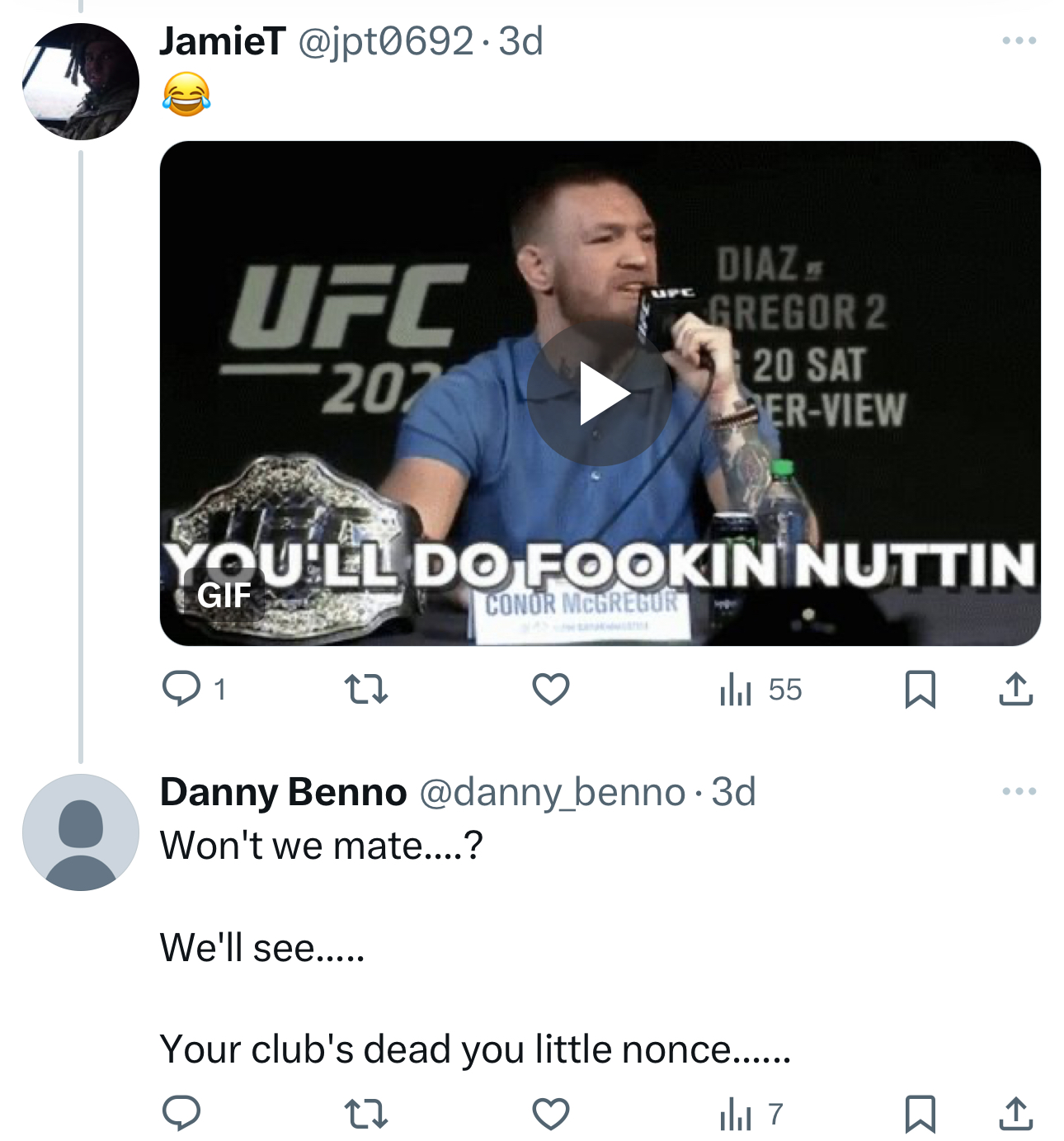Screen dimensions: 1064x1141
Task: Share JamieT's tweet
Action: (x=1015, y=689)
